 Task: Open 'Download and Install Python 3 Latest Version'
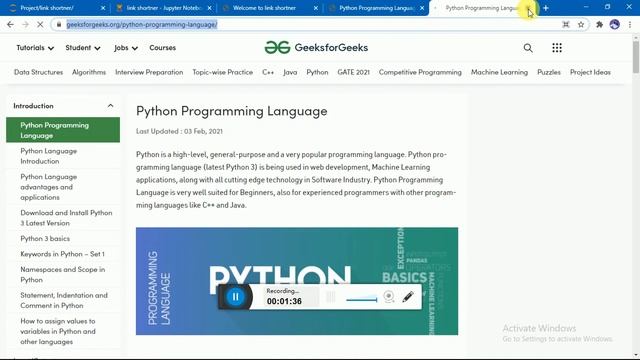(66, 218)
